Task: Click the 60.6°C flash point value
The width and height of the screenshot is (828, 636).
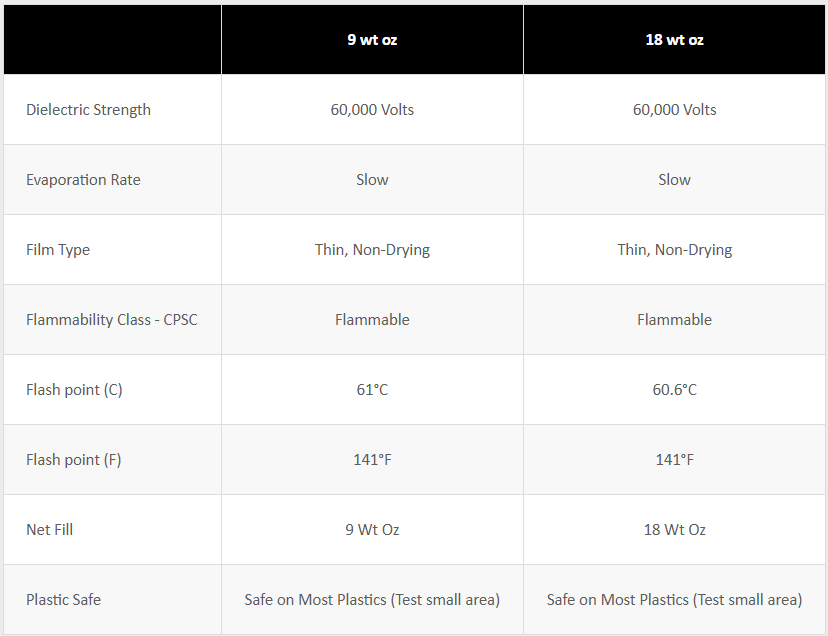Action: [x=674, y=390]
